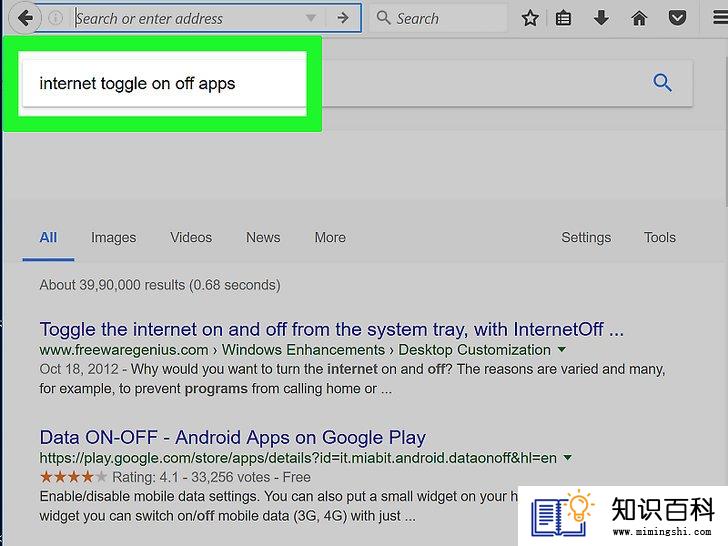728x546 pixels.
Task: Expand the play.google.com result dropdown arrow
Action: [x=567, y=458]
